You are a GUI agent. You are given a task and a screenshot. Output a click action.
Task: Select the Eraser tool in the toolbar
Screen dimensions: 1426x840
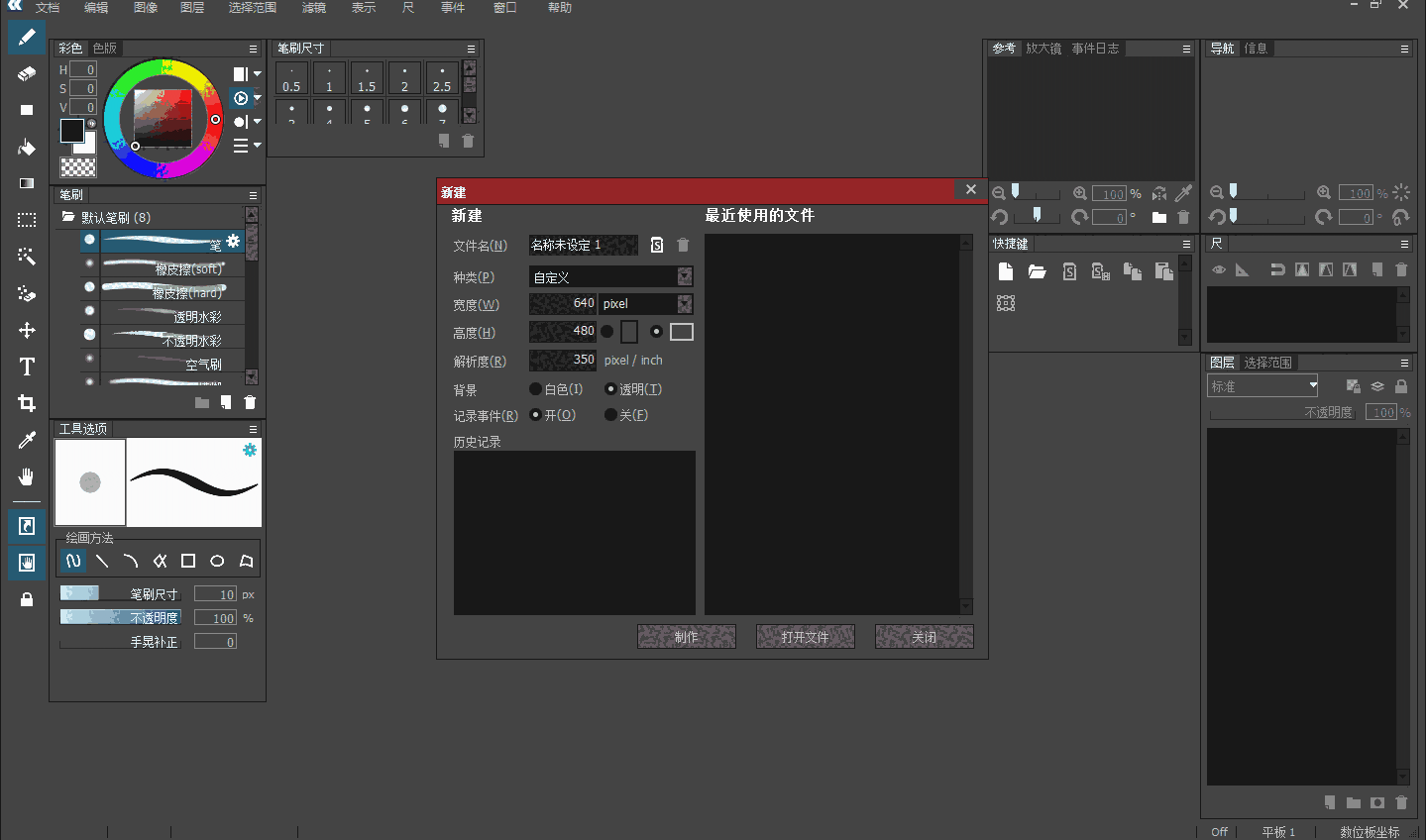coord(26,73)
